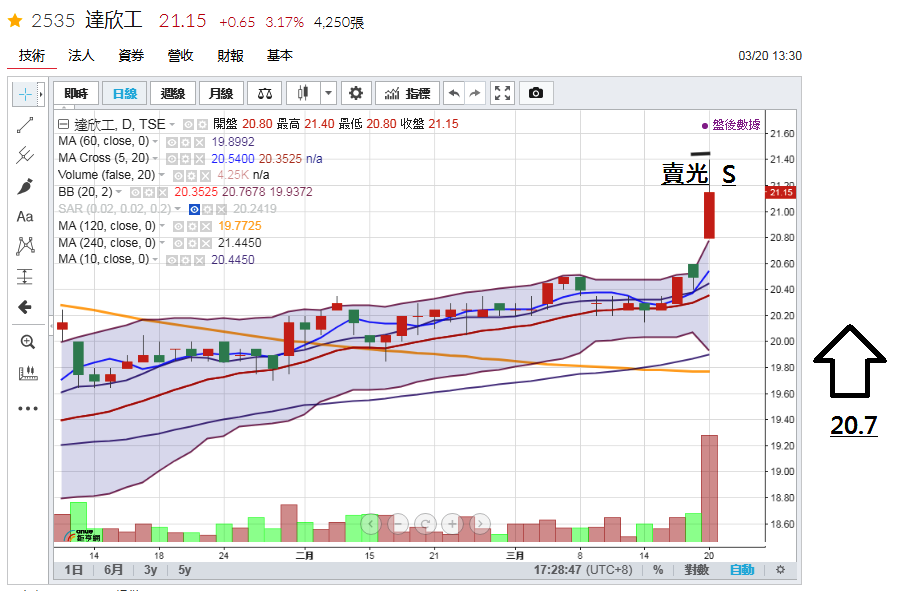Select the price range measurement tool
900x600 pixels.
tap(25, 277)
